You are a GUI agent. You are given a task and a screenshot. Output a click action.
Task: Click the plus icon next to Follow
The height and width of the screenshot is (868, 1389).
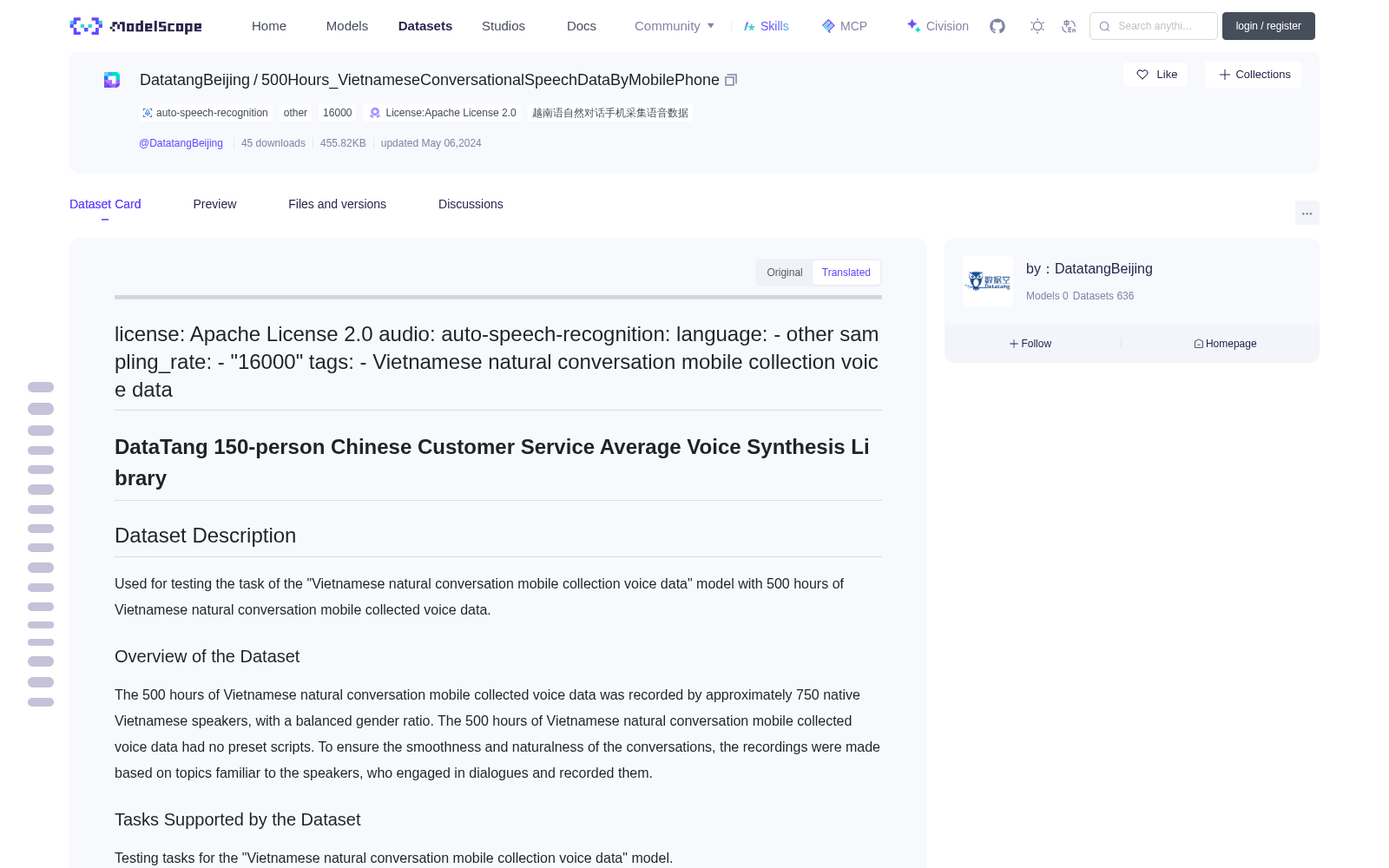(x=1014, y=344)
